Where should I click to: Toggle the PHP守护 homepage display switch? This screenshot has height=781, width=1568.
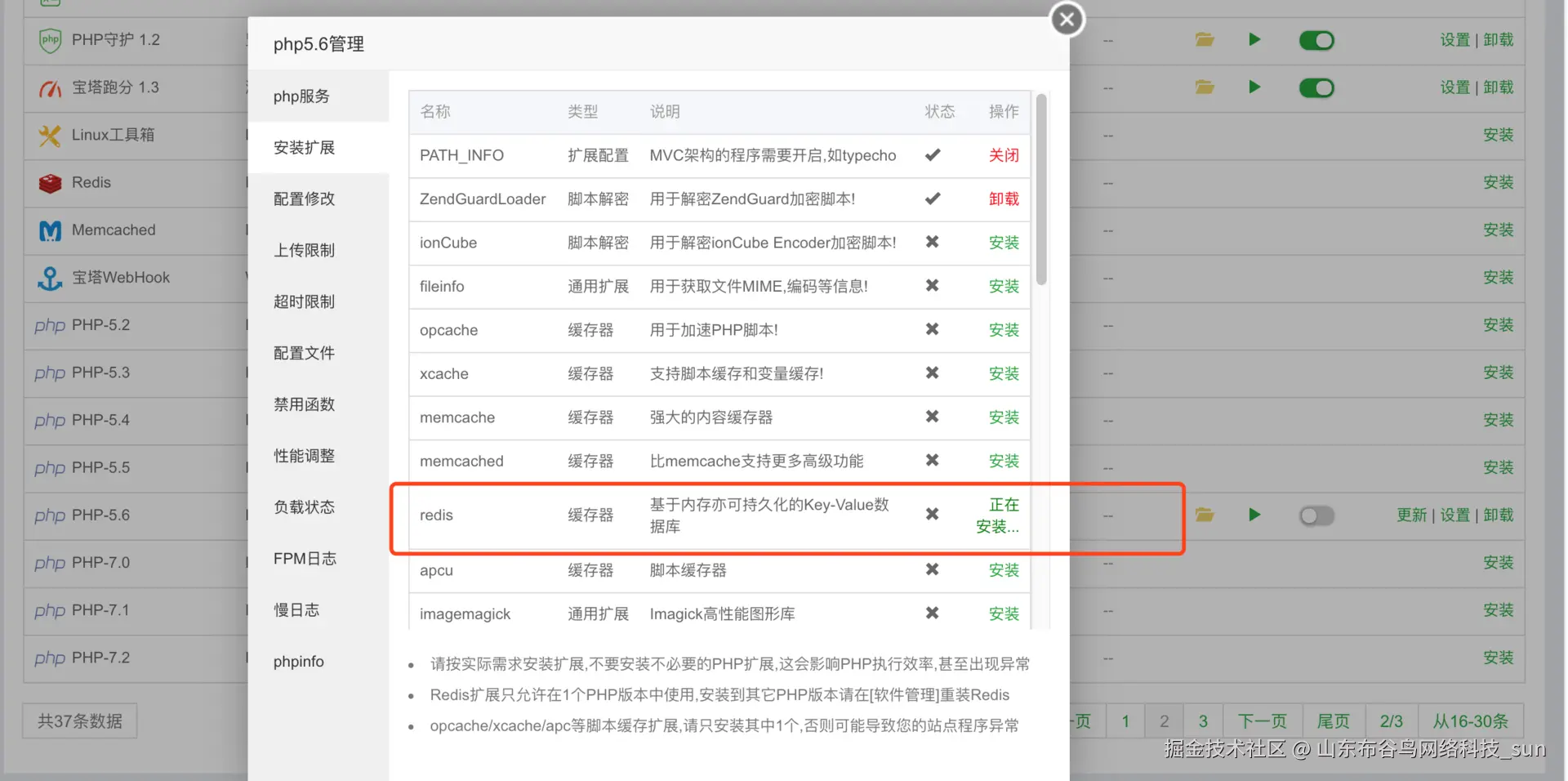coord(1316,40)
